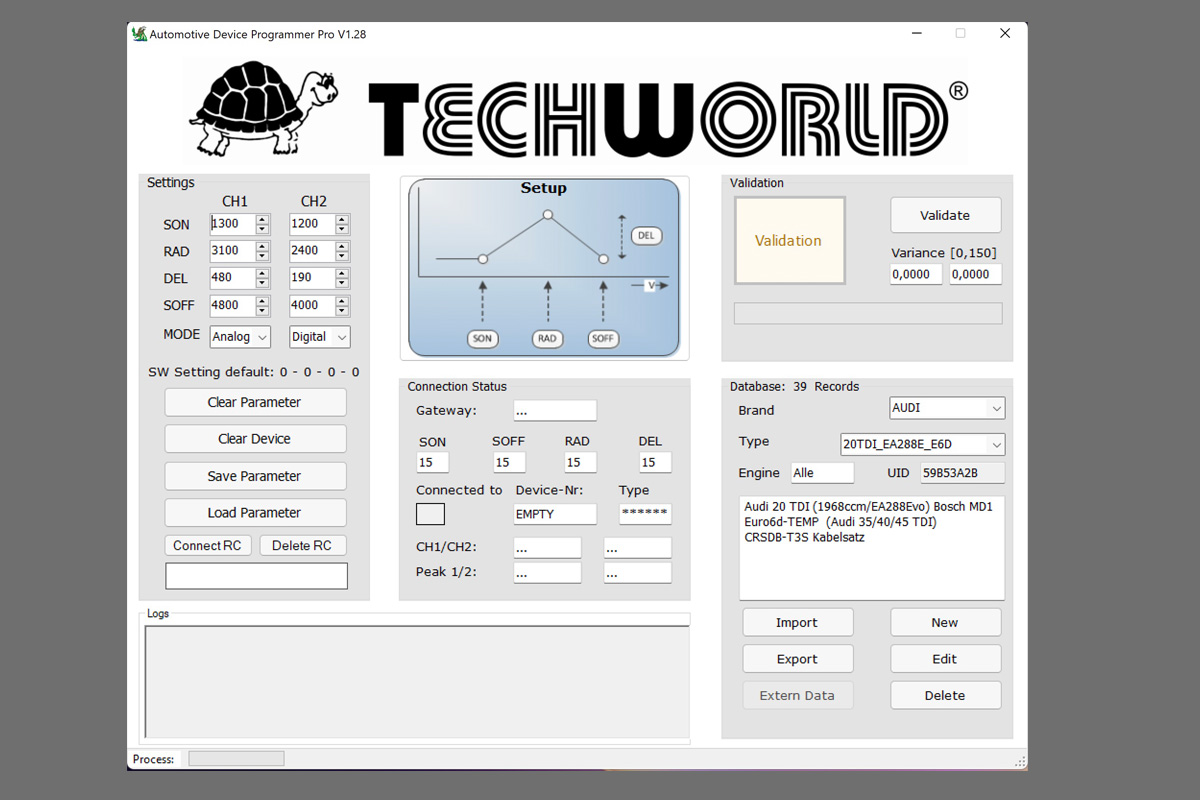The width and height of the screenshot is (1200, 800).
Task: Import database records with Import button
Action: [797, 622]
